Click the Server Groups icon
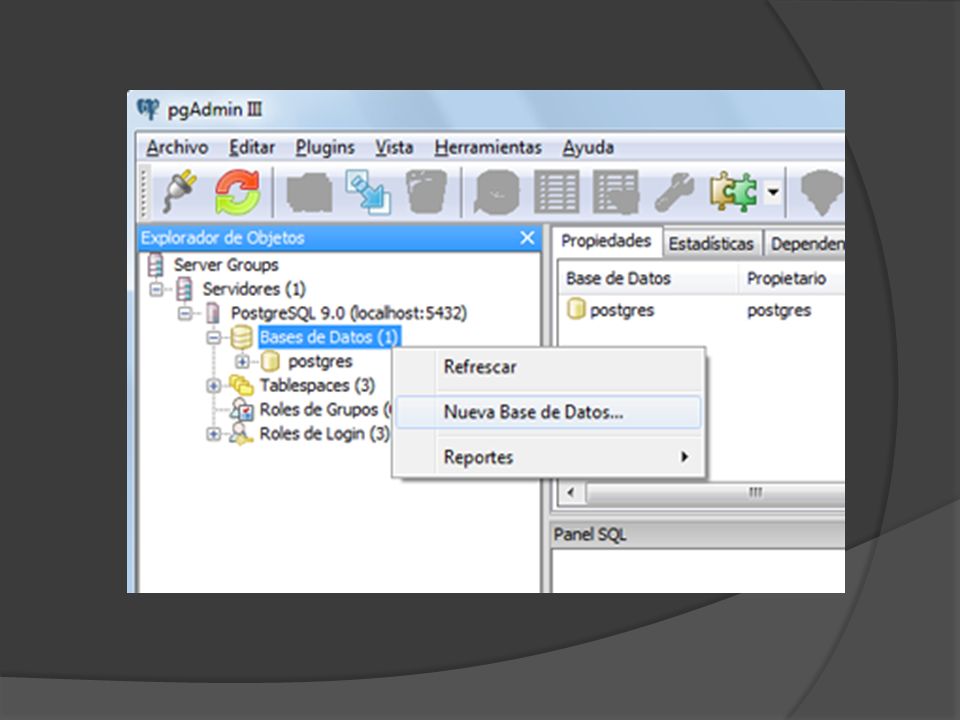The height and width of the screenshot is (720, 960). tap(156, 264)
